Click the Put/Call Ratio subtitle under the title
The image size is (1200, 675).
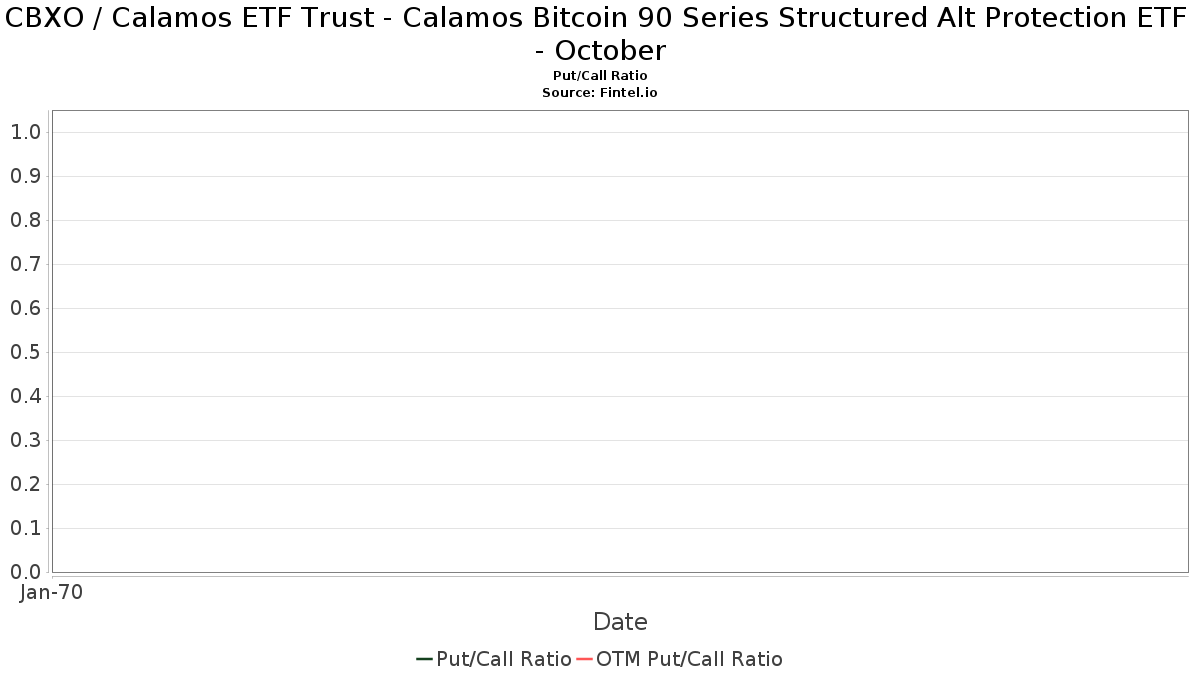click(600, 76)
